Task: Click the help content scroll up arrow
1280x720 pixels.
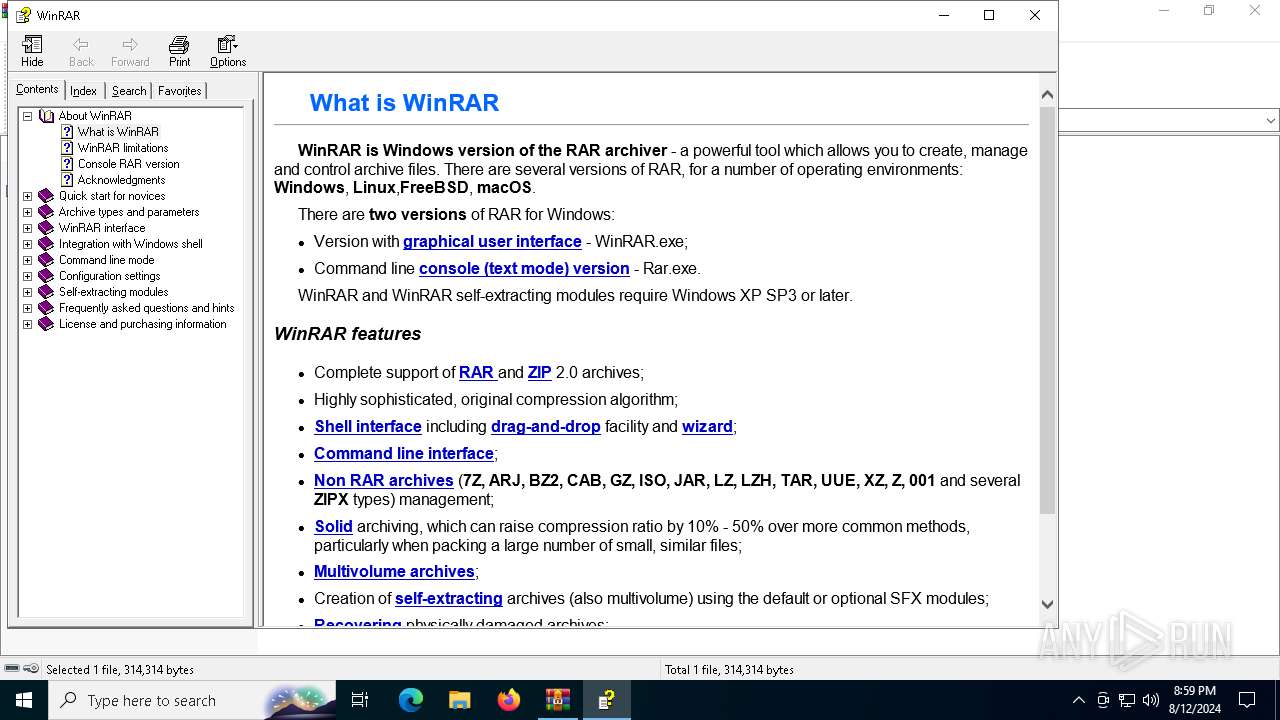Action: click(1047, 95)
